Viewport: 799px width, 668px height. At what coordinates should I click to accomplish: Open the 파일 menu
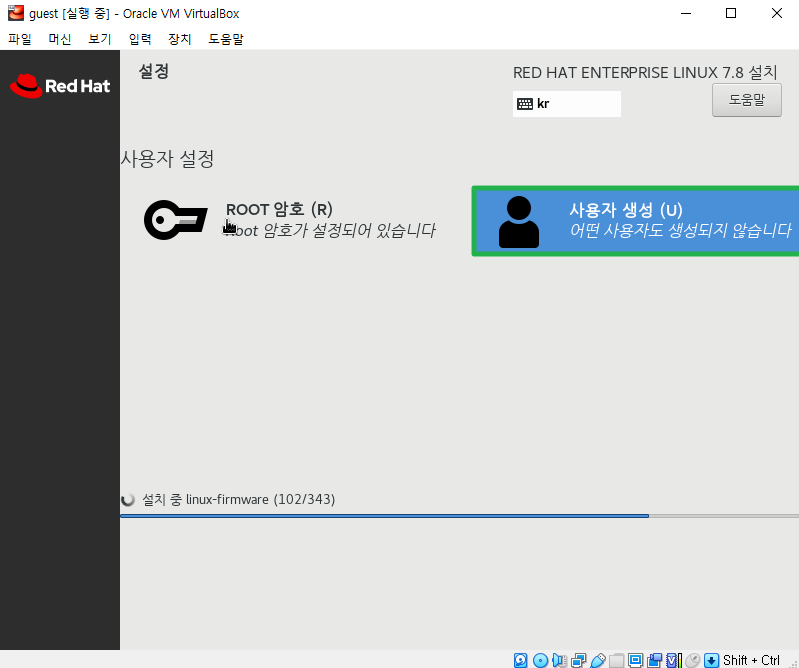20,39
